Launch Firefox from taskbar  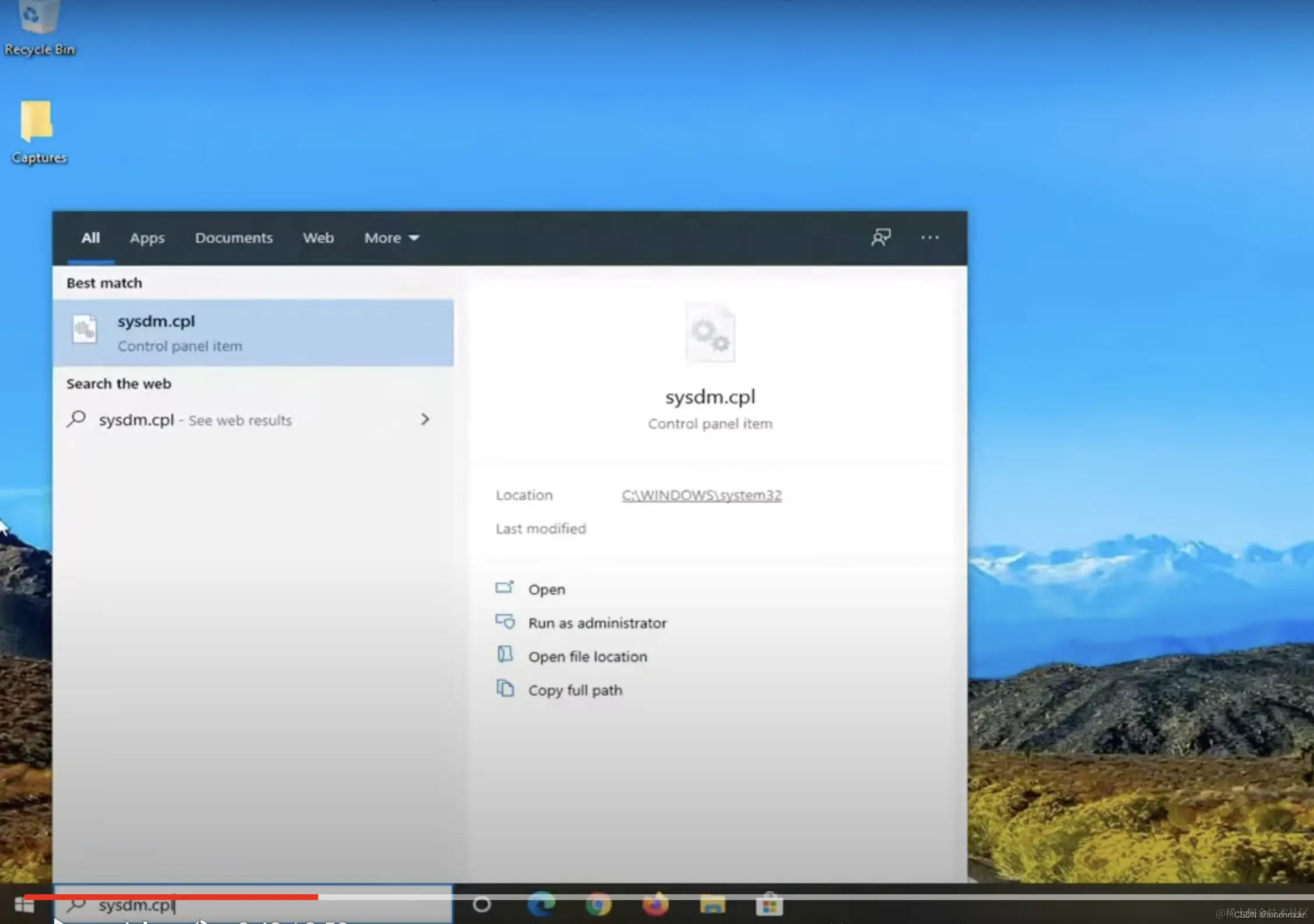(655, 905)
